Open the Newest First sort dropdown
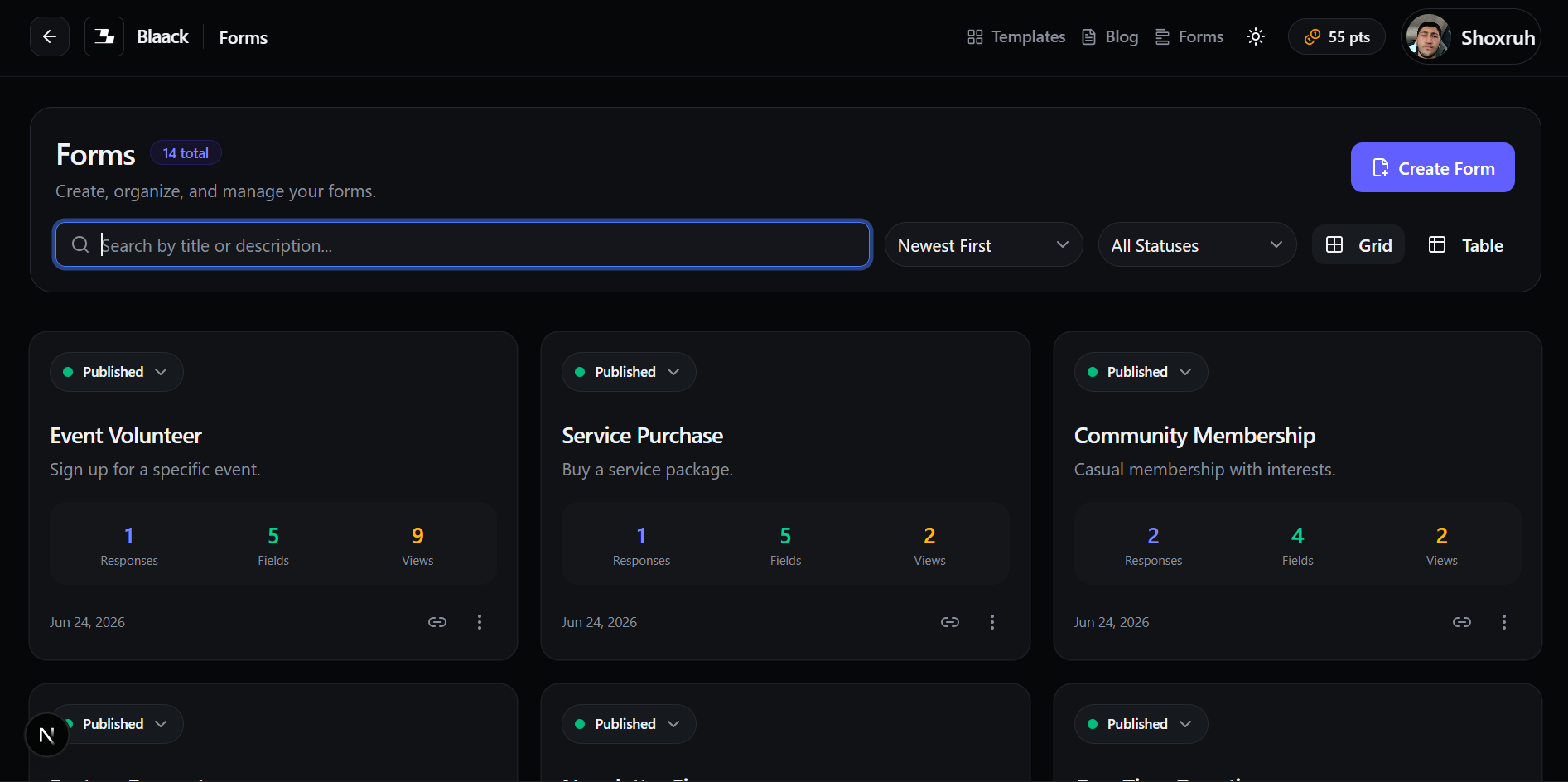 [983, 244]
